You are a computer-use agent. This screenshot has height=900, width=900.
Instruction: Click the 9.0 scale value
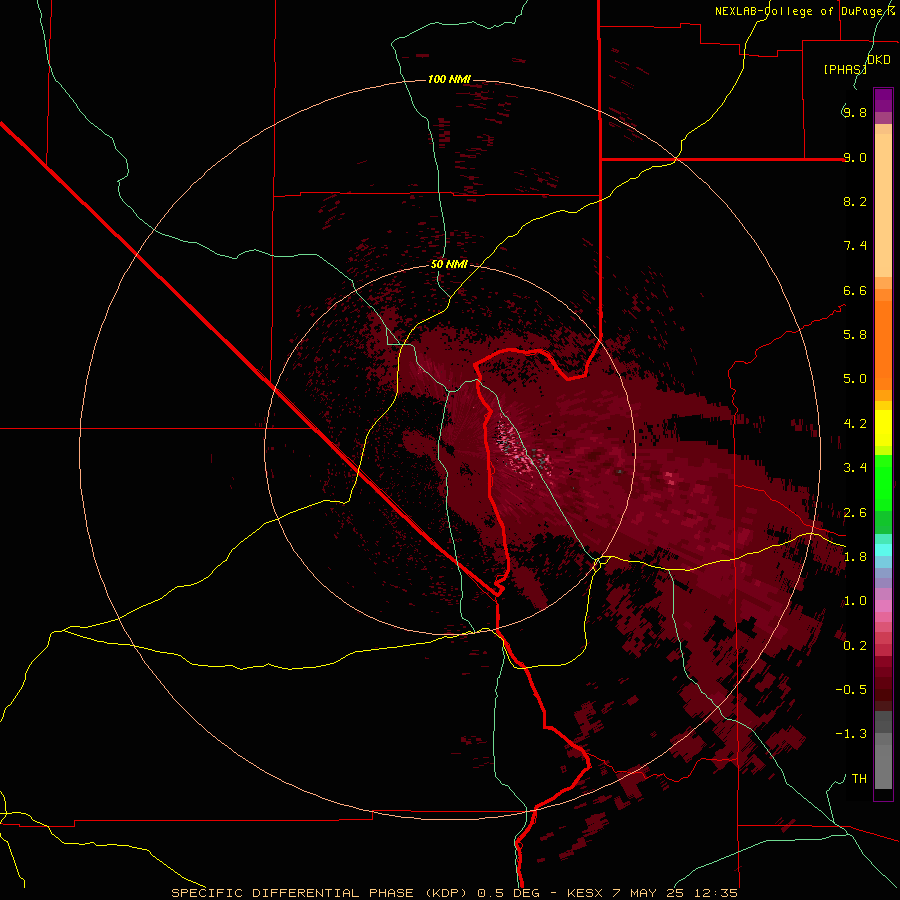[x=855, y=157]
